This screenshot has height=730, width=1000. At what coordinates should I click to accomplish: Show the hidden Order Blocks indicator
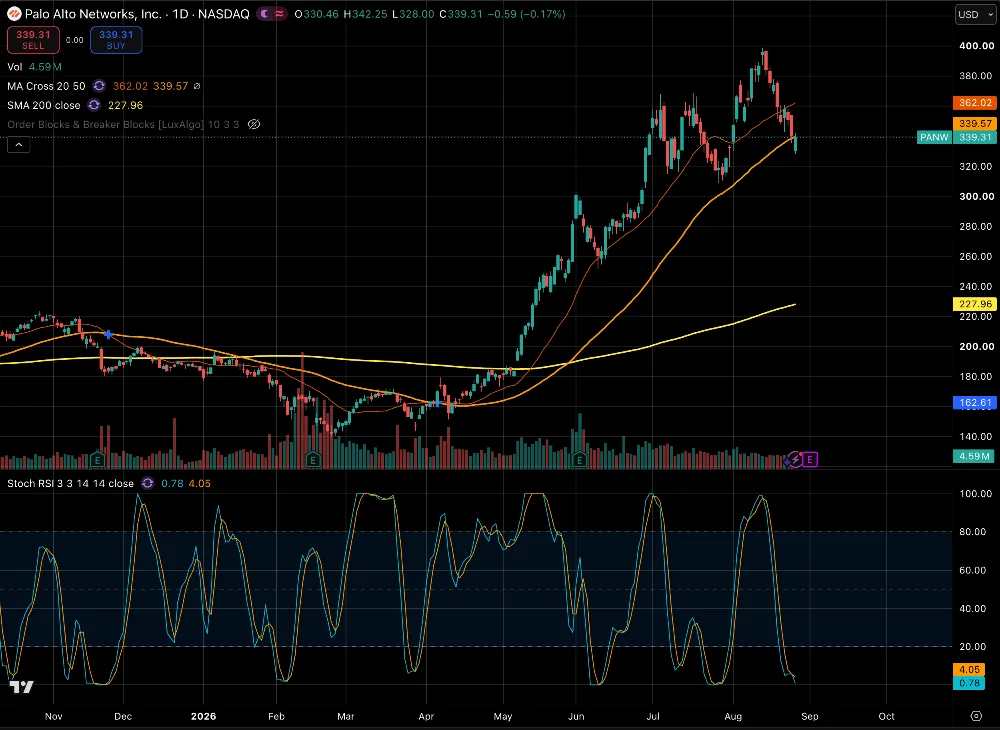(254, 124)
